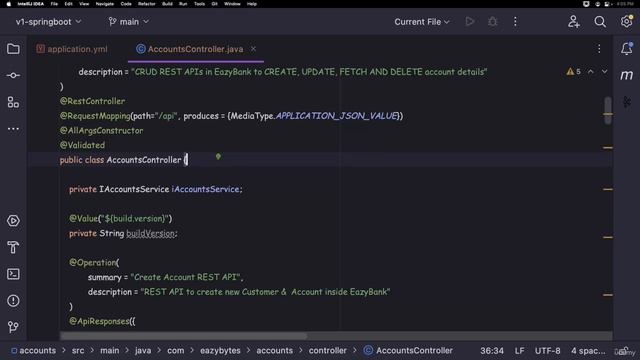
Task: Click the 4 spaces indent indicator
Action: 588,351
